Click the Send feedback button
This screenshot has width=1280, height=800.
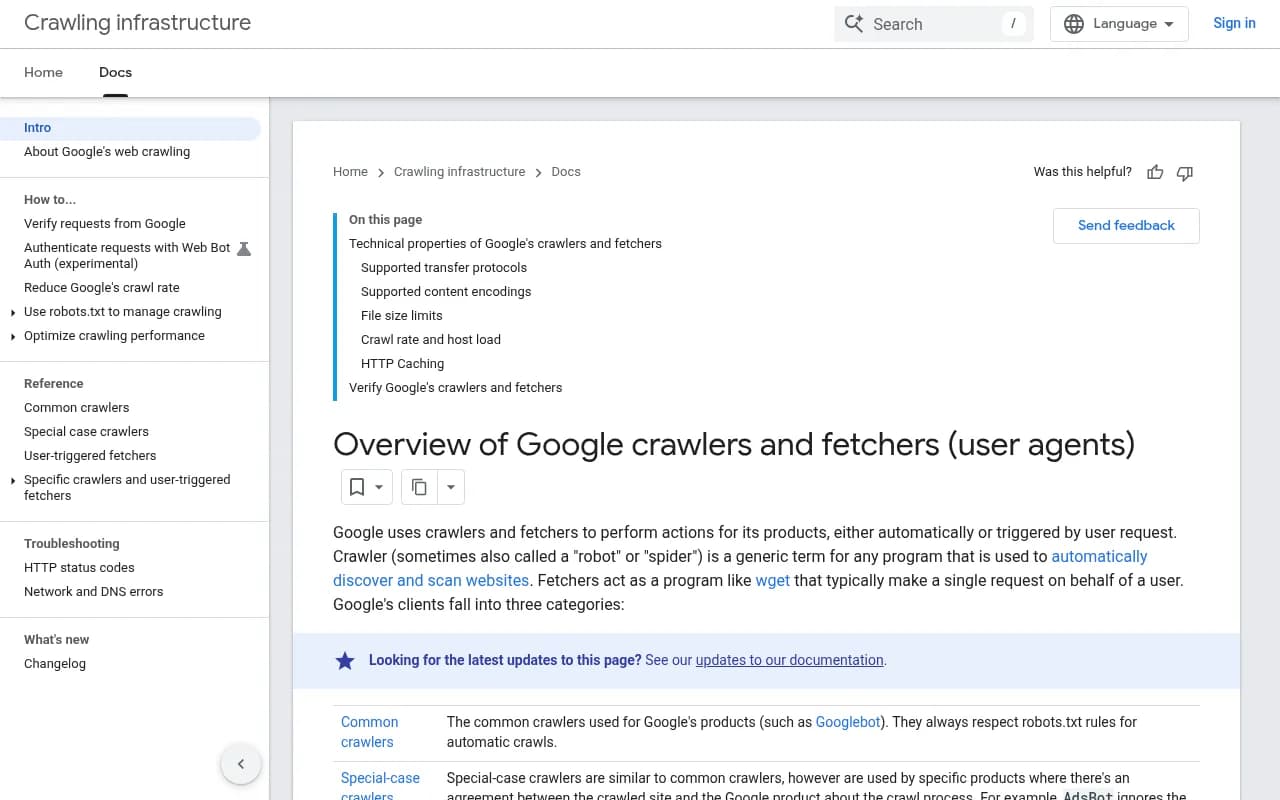[1126, 225]
